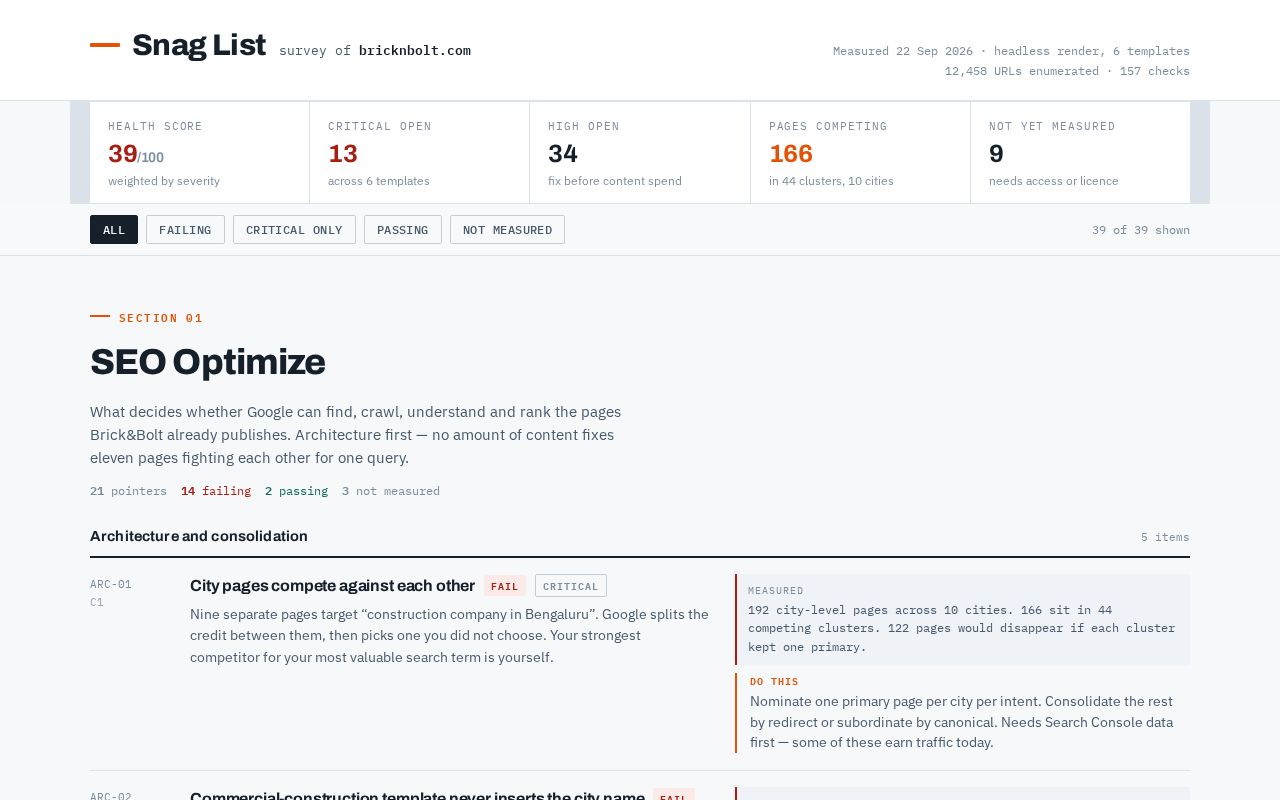Click the '39 of 39 shown' counter
The height and width of the screenshot is (800, 1280).
pos(1141,230)
